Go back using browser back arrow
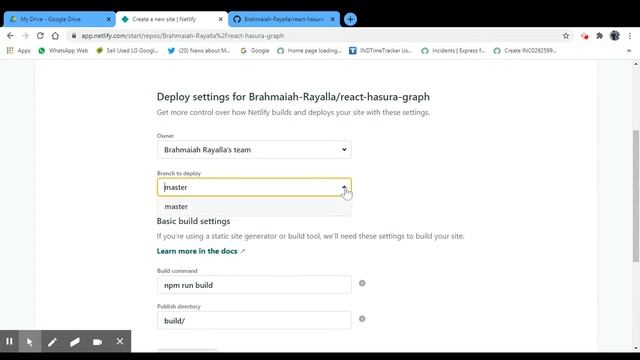640x360 pixels. pos(10,36)
